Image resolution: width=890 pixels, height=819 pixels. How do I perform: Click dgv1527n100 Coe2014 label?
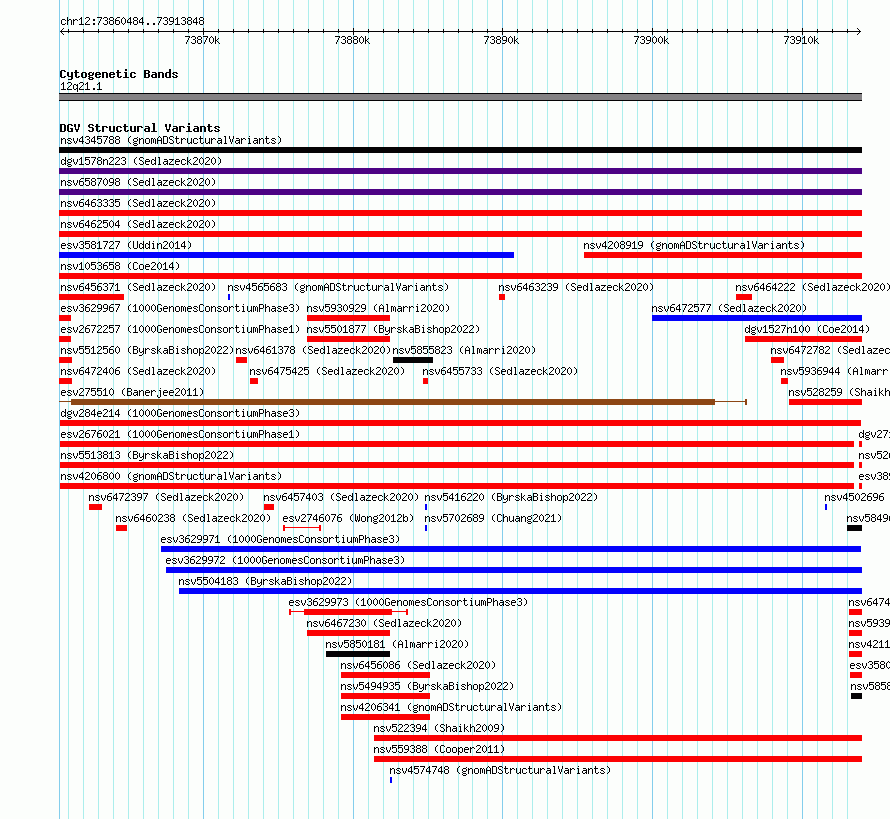pos(807,329)
